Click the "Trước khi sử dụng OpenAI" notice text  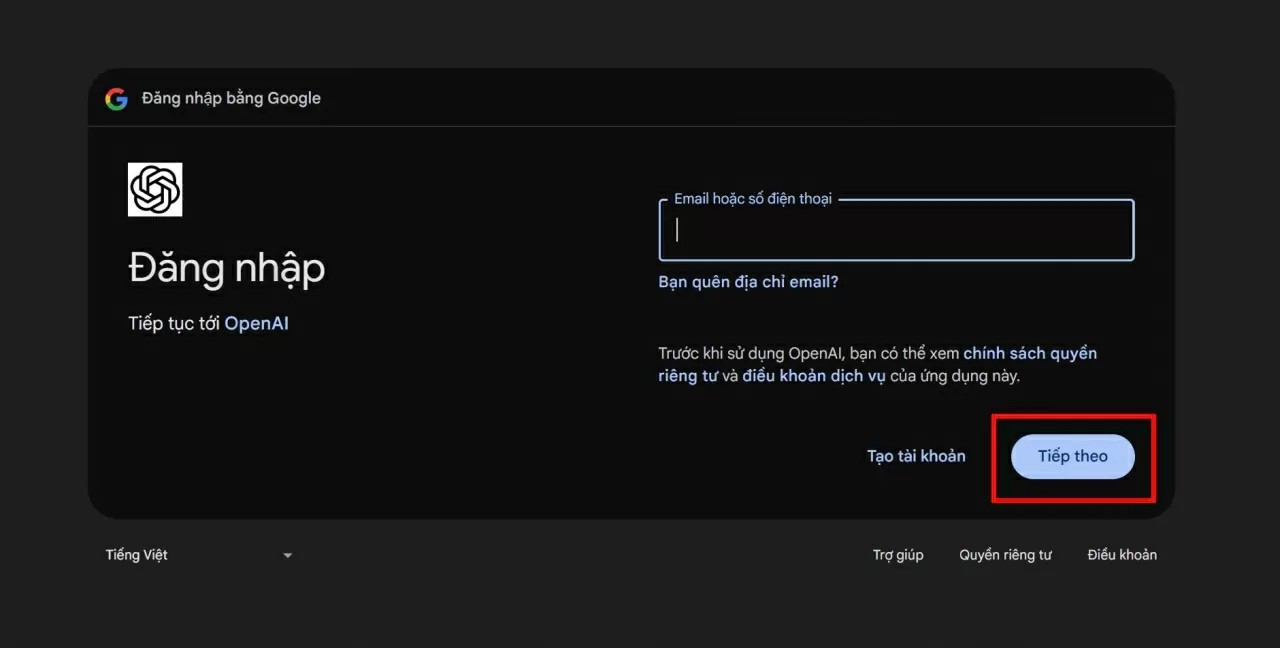pos(752,353)
